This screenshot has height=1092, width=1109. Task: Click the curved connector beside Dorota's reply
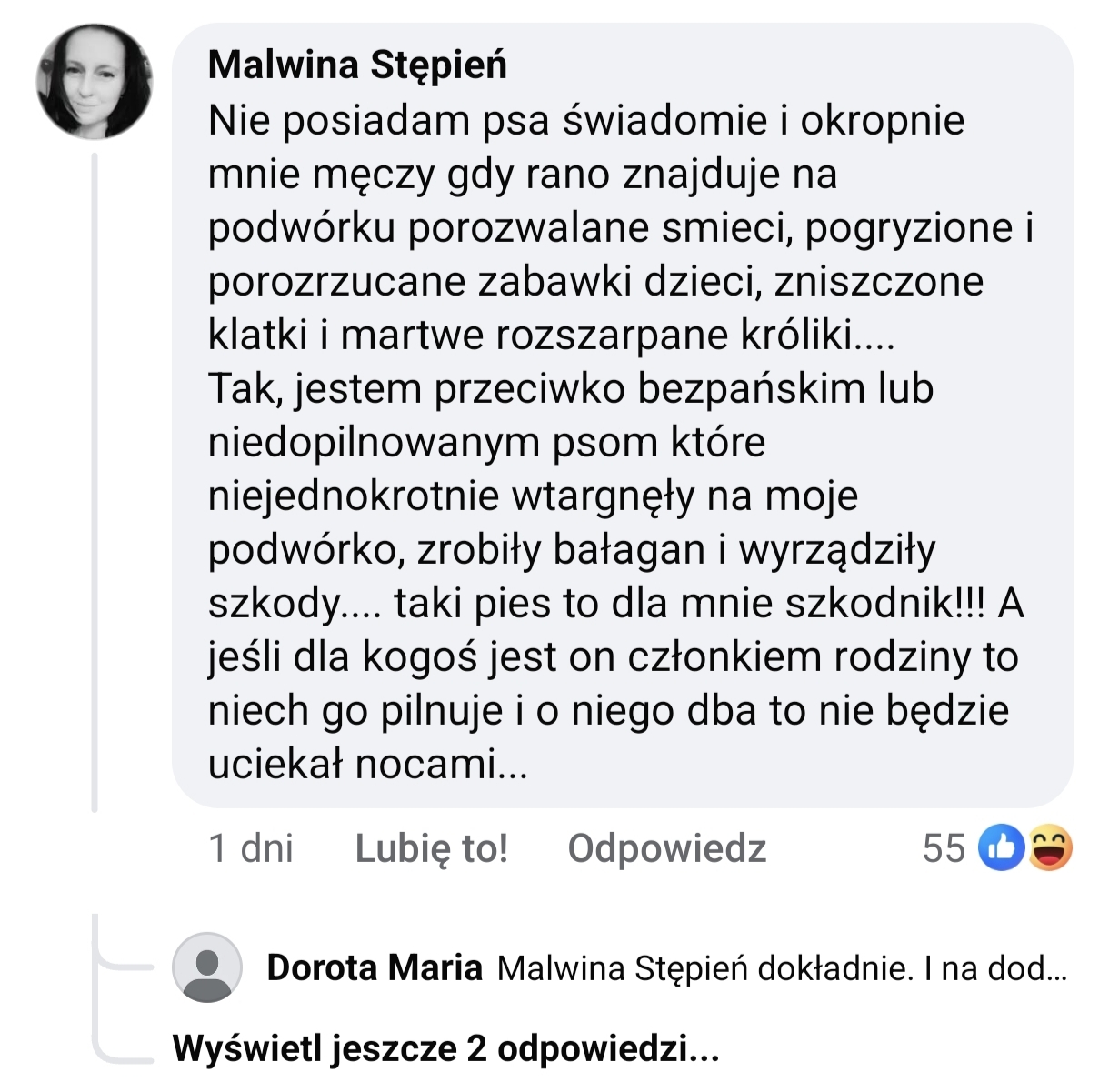point(118,955)
